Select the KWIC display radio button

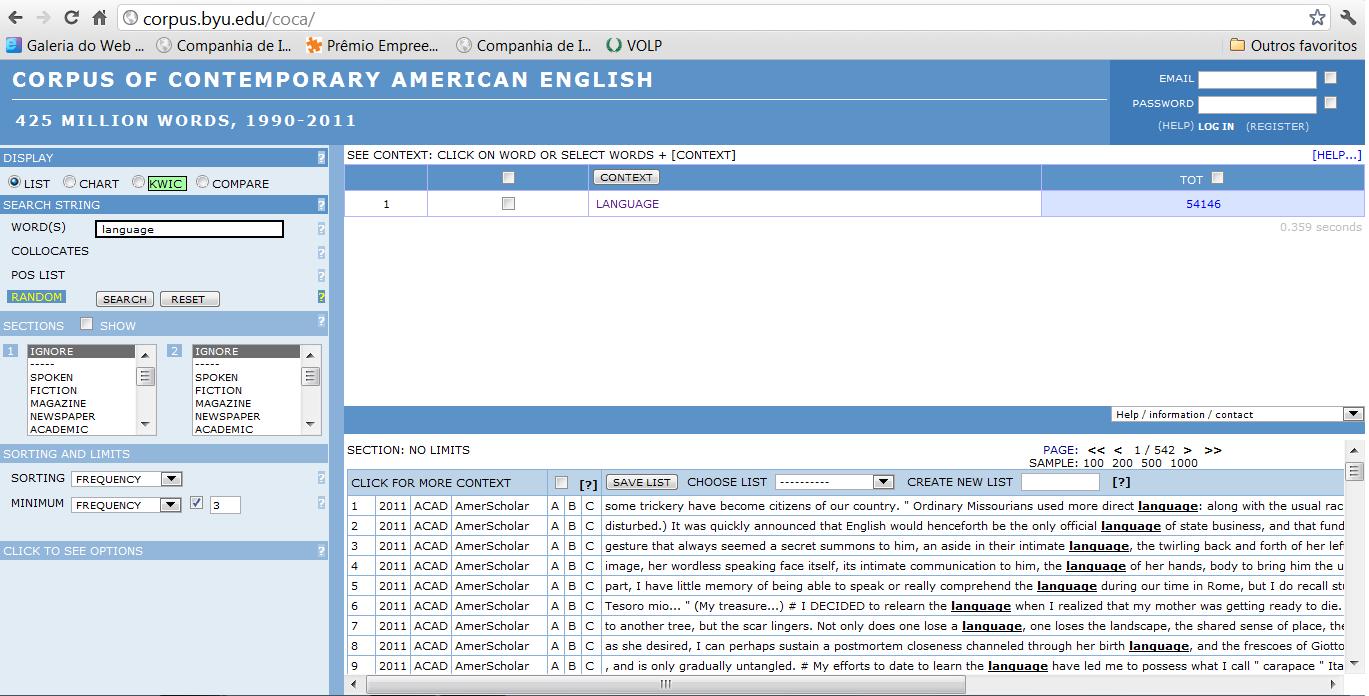138,182
